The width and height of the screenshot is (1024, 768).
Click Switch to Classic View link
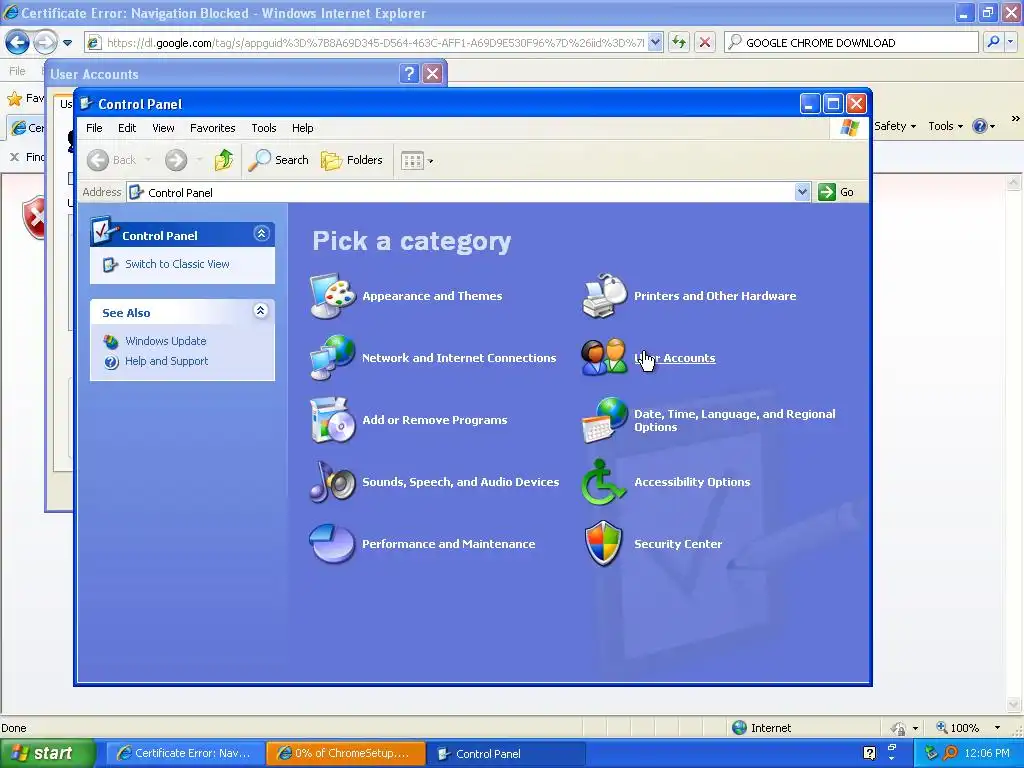coord(177,264)
